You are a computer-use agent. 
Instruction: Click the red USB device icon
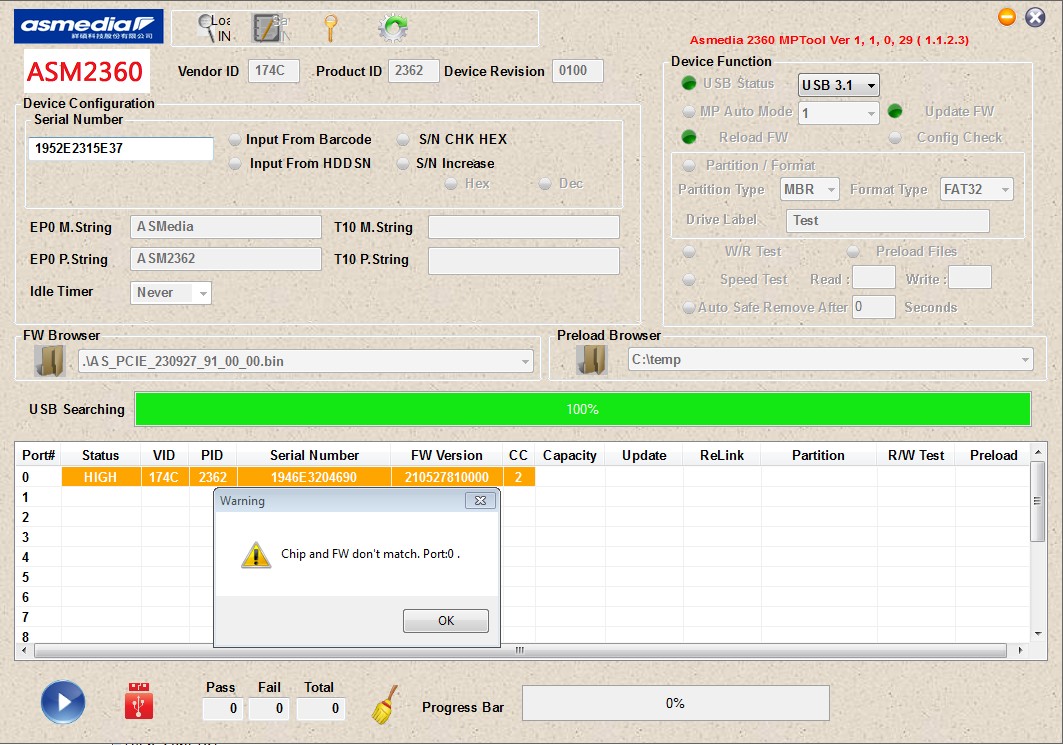click(139, 700)
